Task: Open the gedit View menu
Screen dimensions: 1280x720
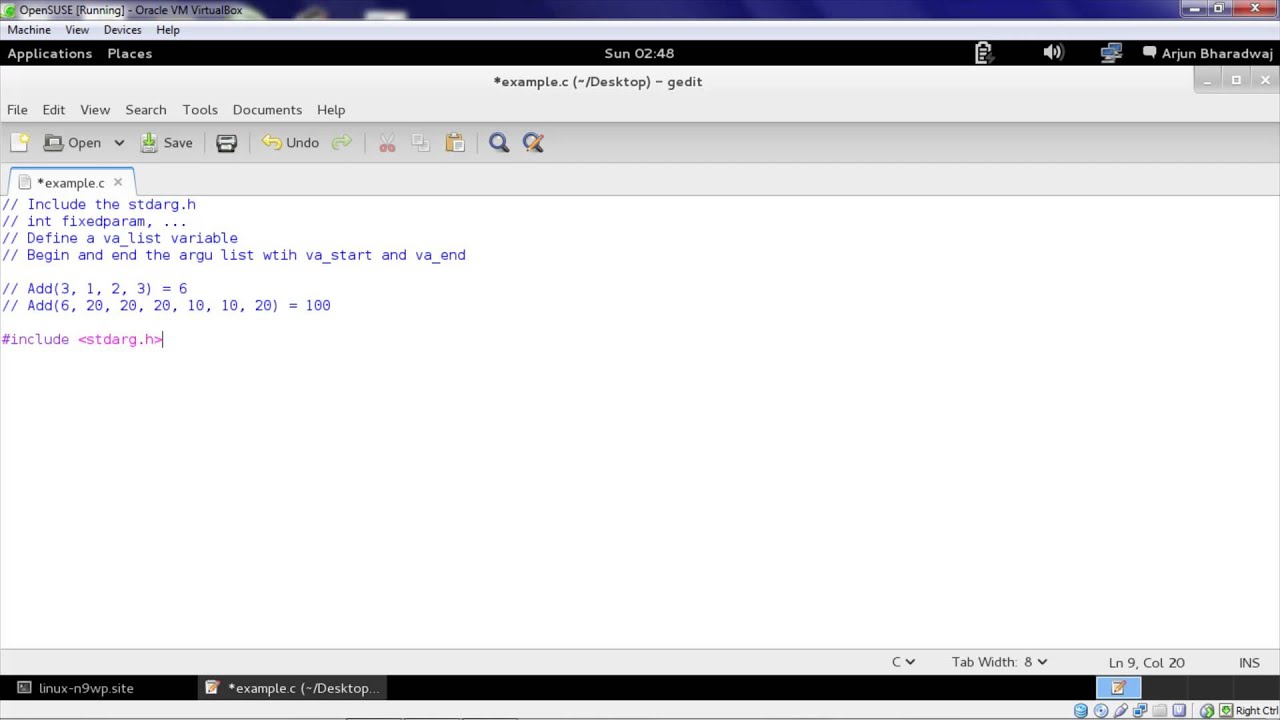Action: point(95,110)
